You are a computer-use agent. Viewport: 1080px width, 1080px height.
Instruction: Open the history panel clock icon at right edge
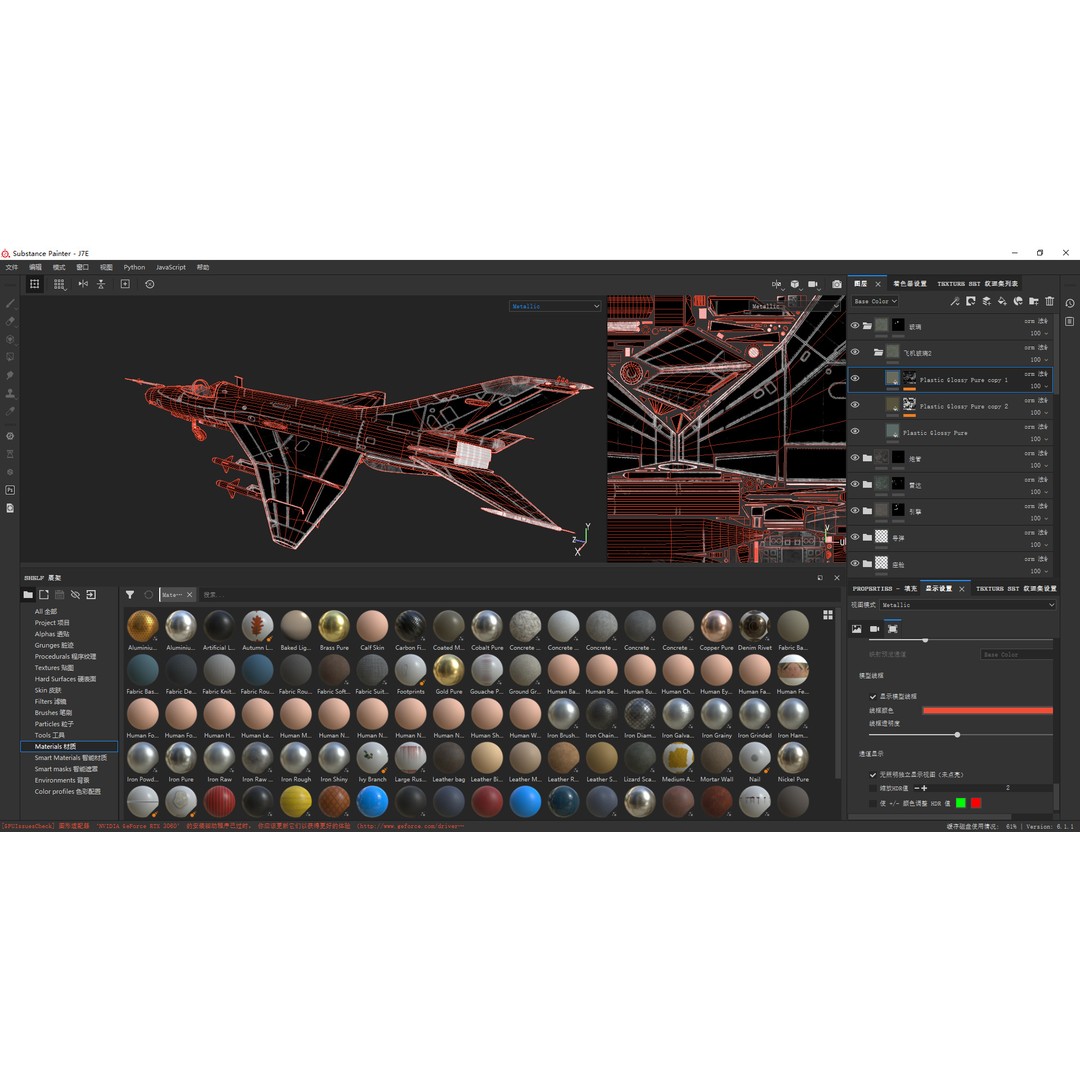(x=1070, y=303)
